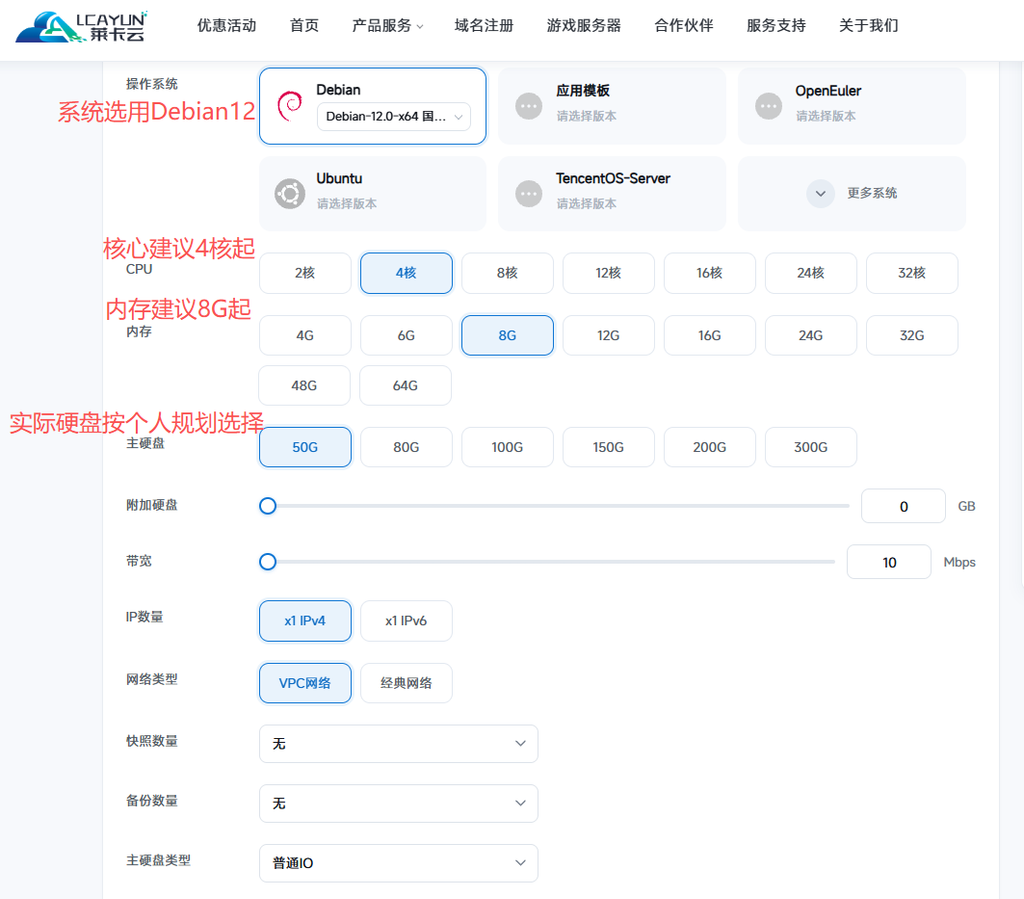Screen dimensions: 1024x899
Task: Choose 32G memory option
Action: [912, 336]
